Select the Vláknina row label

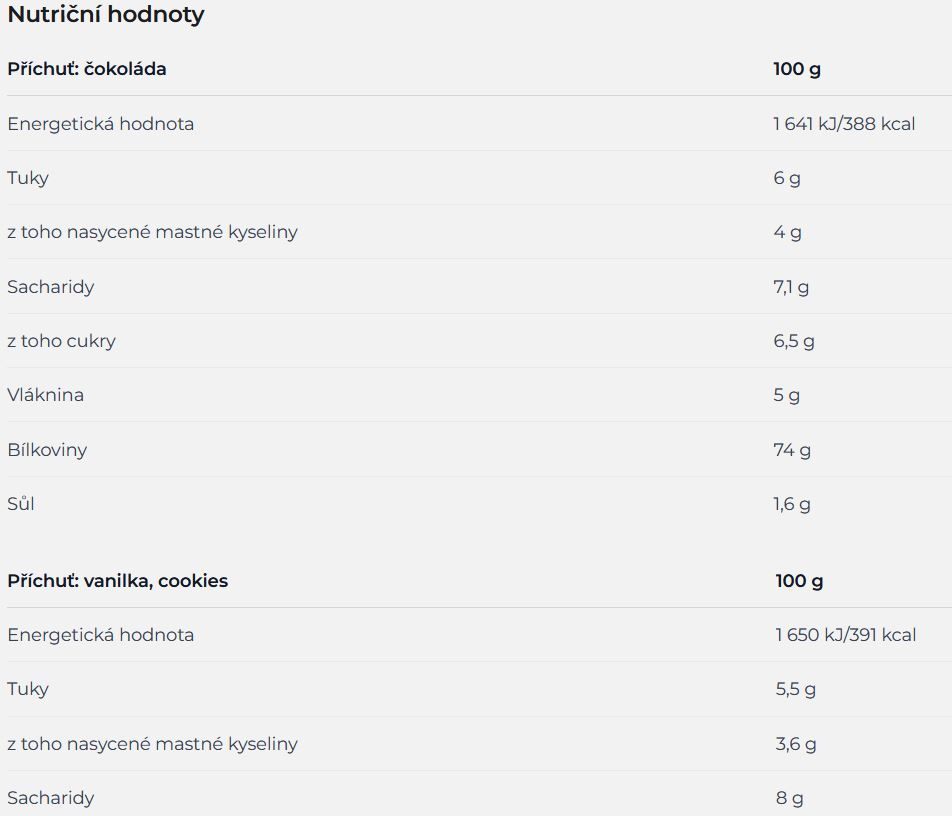coord(46,395)
